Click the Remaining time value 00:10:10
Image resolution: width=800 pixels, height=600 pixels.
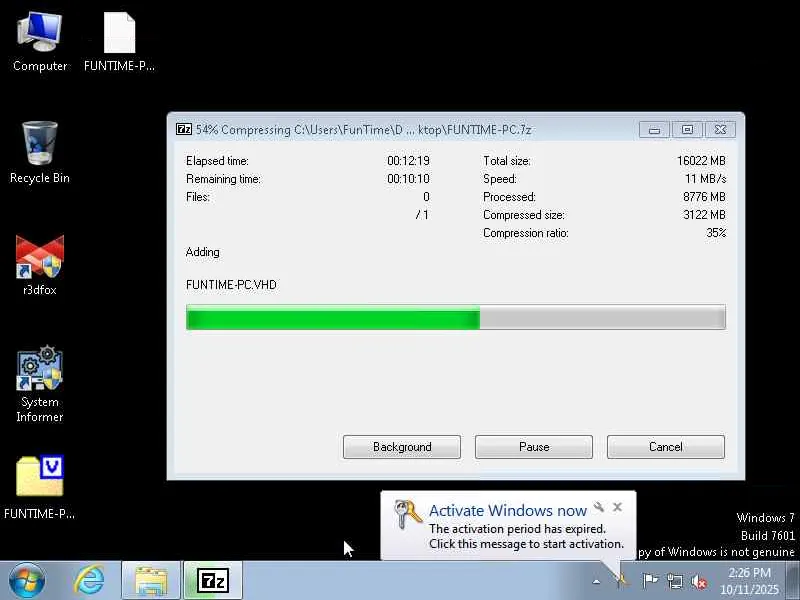point(408,179)
